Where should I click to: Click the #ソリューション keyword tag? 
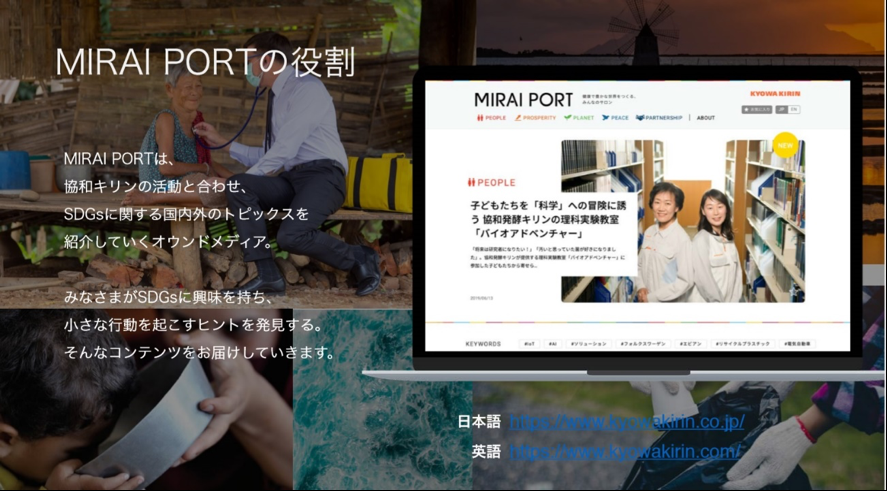coord(588,344)
